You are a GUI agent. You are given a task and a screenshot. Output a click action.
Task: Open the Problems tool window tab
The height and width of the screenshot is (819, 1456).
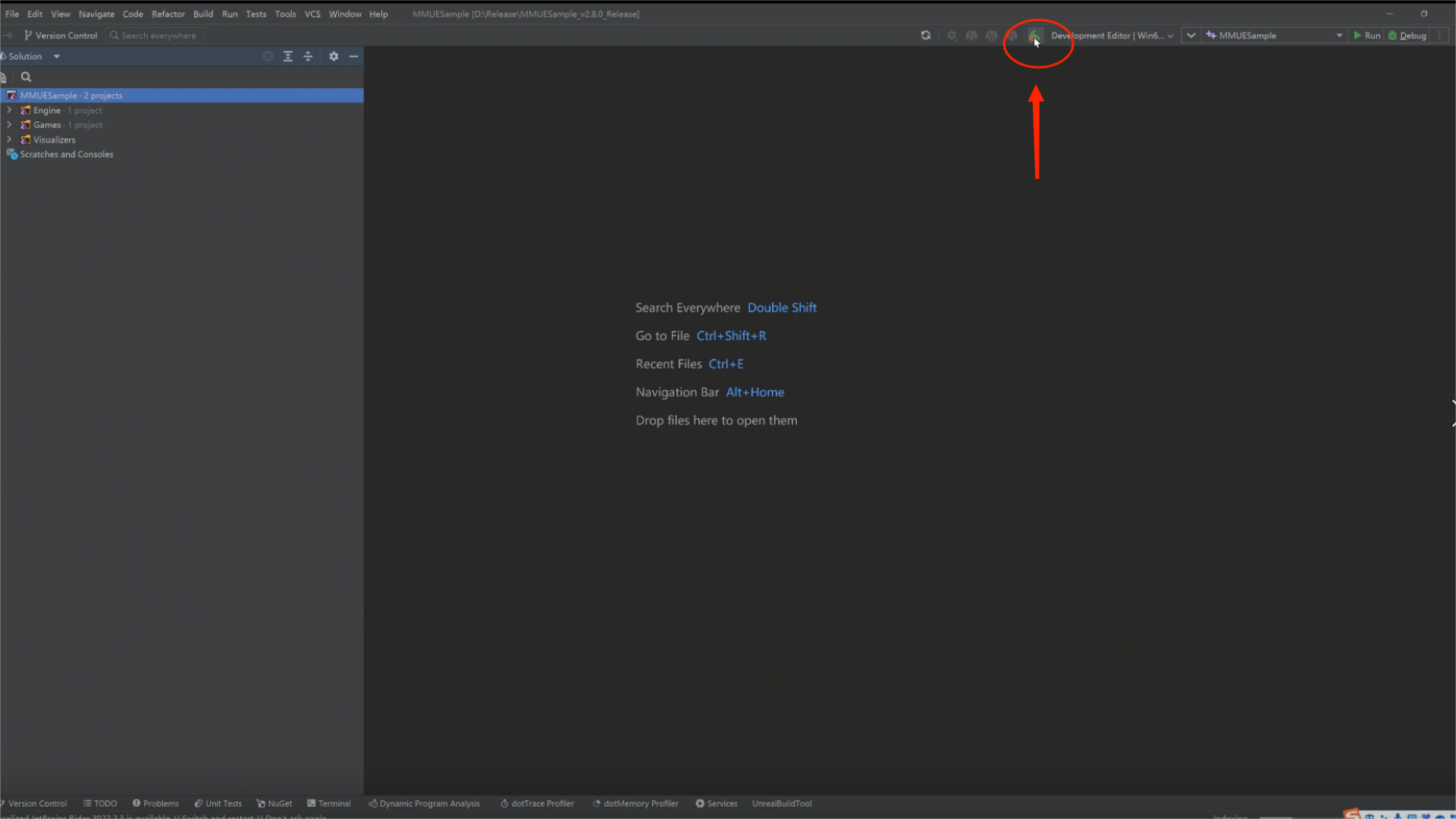pyautogui.click(x=155, y=803)
